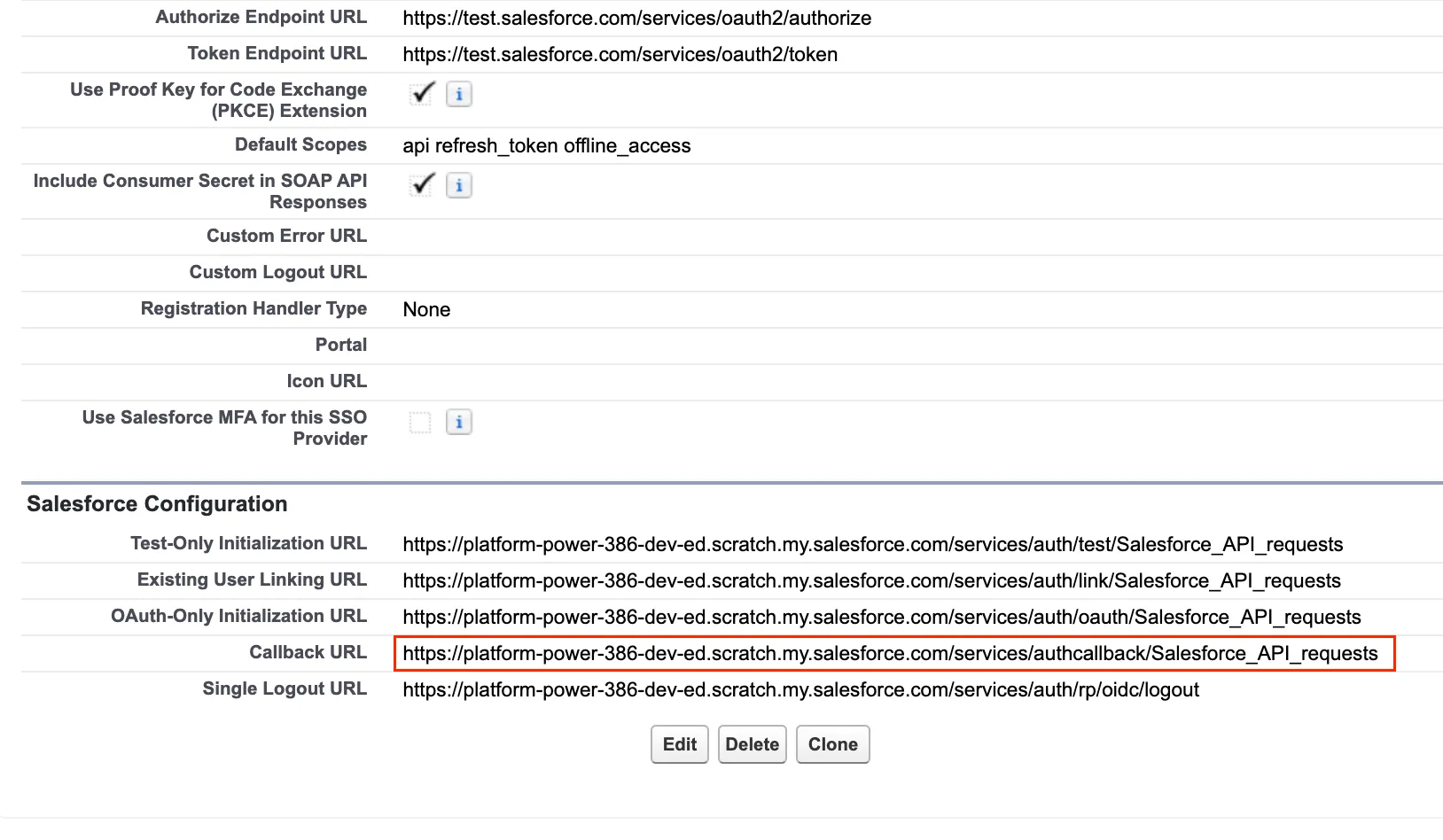Click info icon next to Salesforce MFA checkbox
1443x840 pixels.
coord(458,423)
